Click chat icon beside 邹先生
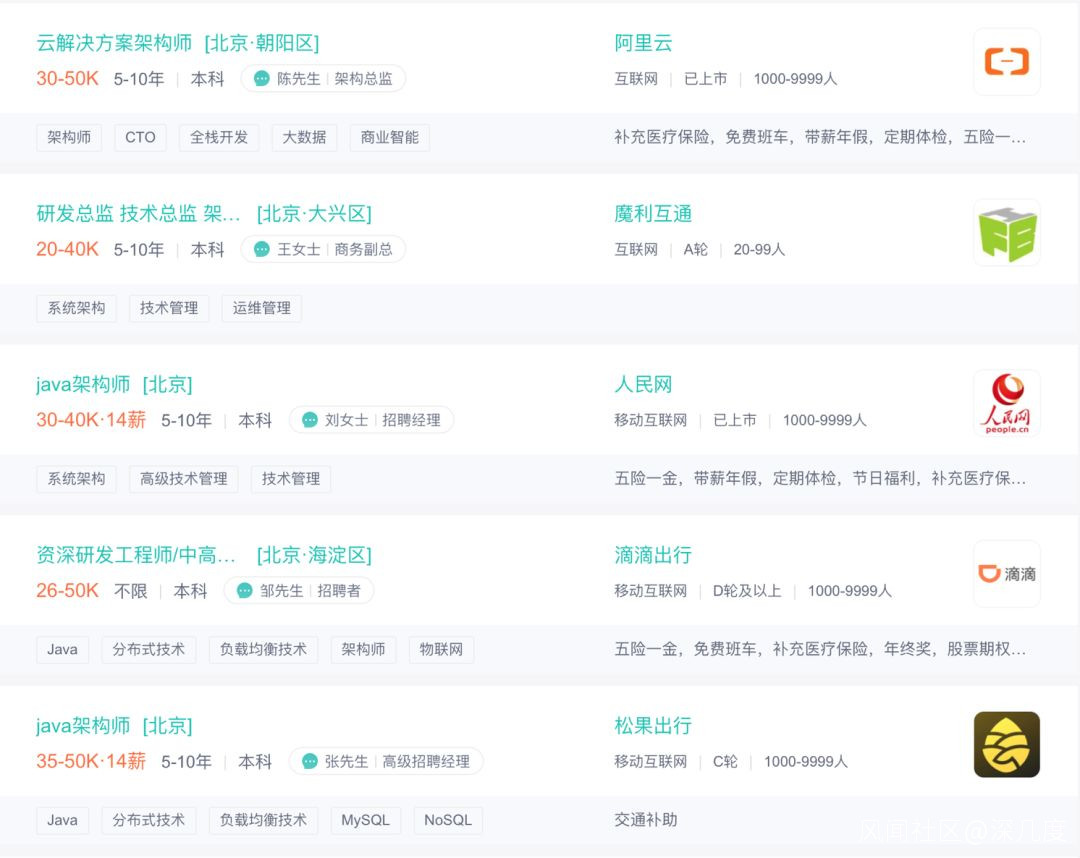The image size is (1080, 858). 245,591
